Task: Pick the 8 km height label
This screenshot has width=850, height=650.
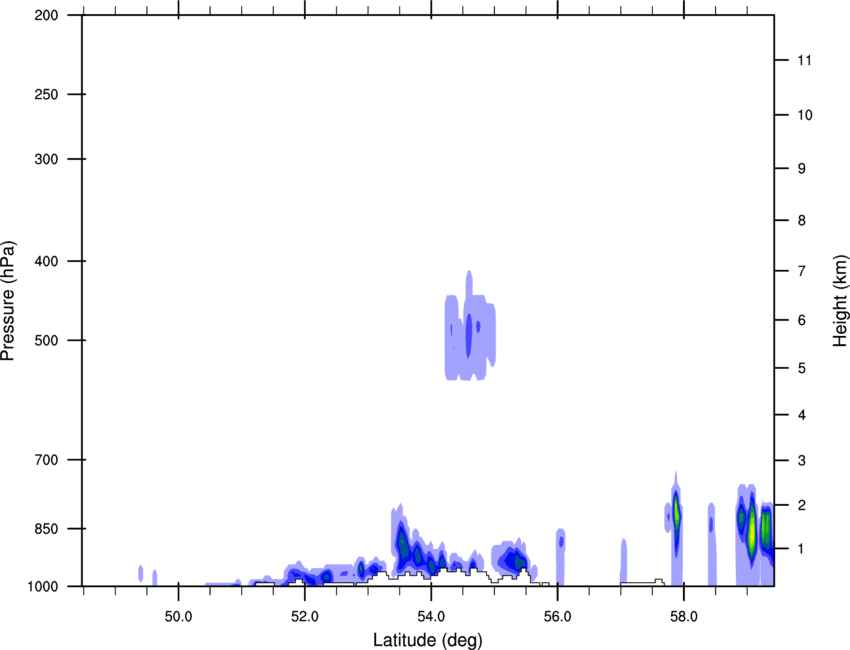Action: coord(801,221)
